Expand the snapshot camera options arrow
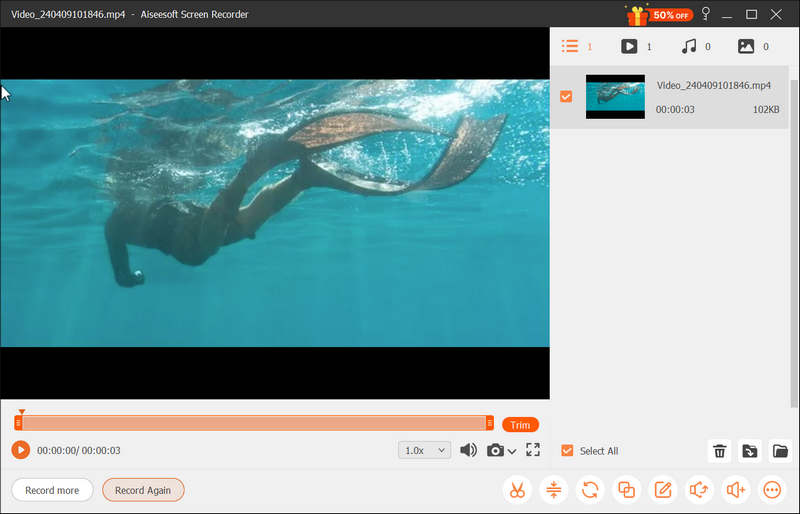Viewport: 800px width, 514px height. point(513,451)
